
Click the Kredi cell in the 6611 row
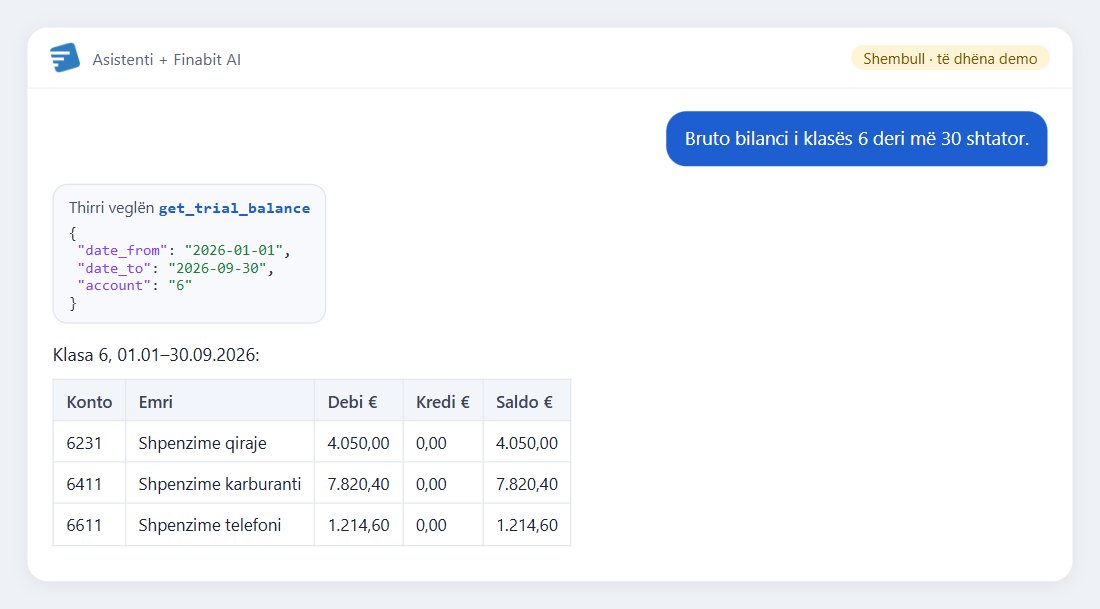pos(443,525)
